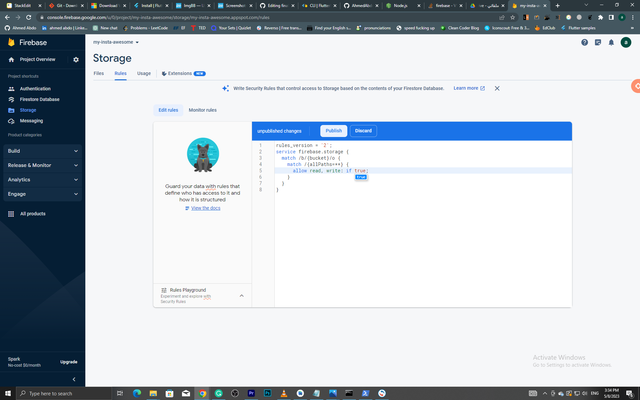640x400 pixels.
Task: Show hidden system tray icons
Action: coord(544,393)
